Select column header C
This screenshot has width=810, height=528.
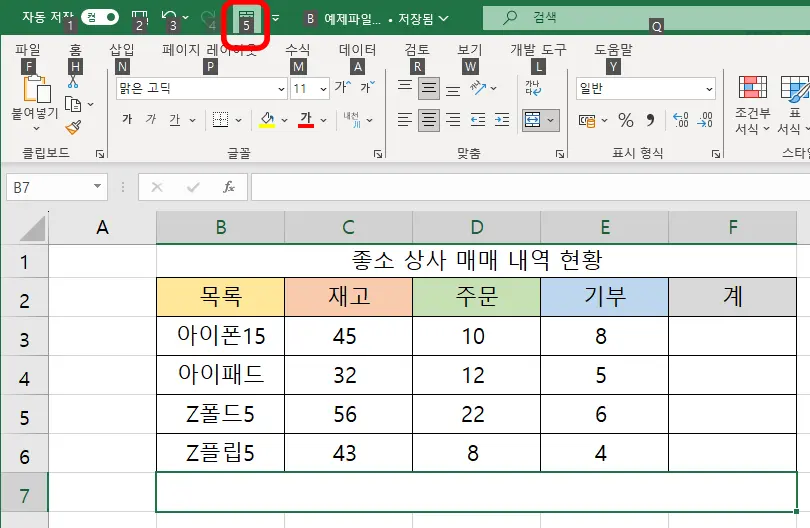[x=349, y=227]
